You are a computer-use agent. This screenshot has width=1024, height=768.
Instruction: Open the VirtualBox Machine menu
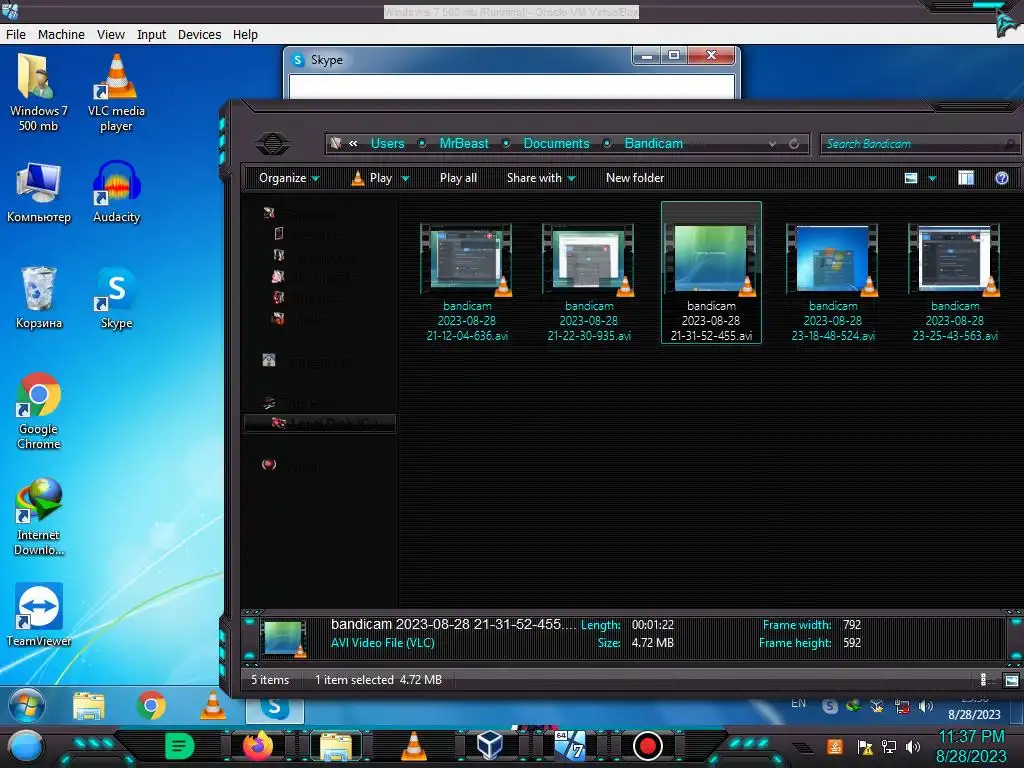(61, 35)
